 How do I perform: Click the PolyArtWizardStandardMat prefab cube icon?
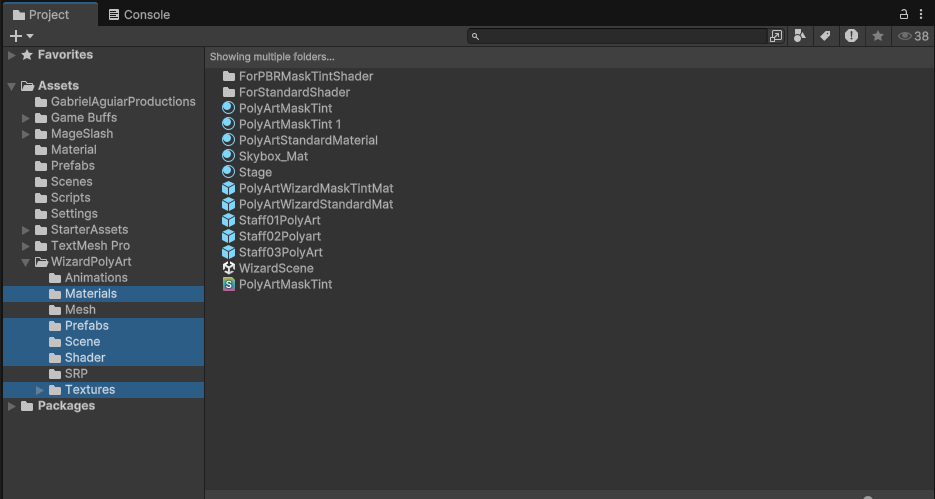228,204
